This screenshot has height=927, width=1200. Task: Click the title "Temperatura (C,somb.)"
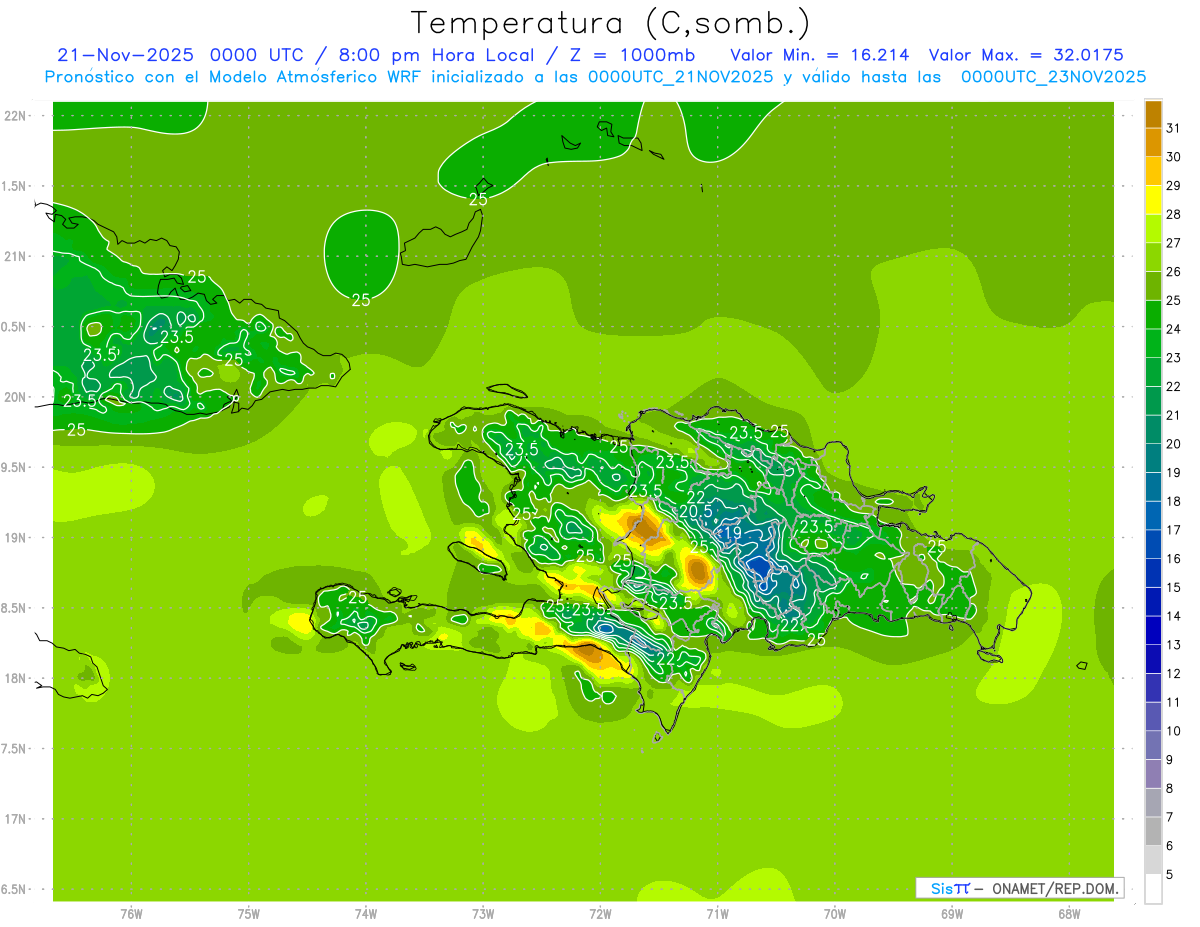pyautogui.click(x=610, y=24)
